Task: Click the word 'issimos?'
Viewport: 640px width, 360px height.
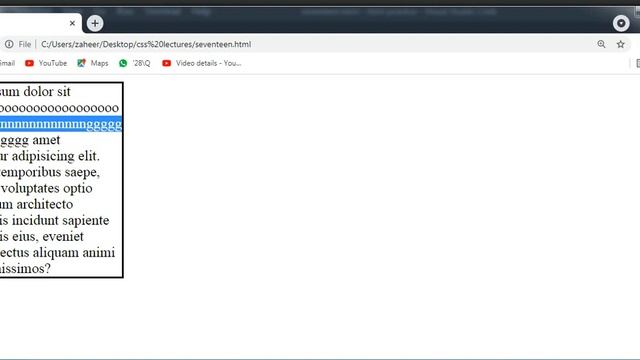Action: pyautogui.click(x=25, y=269)
